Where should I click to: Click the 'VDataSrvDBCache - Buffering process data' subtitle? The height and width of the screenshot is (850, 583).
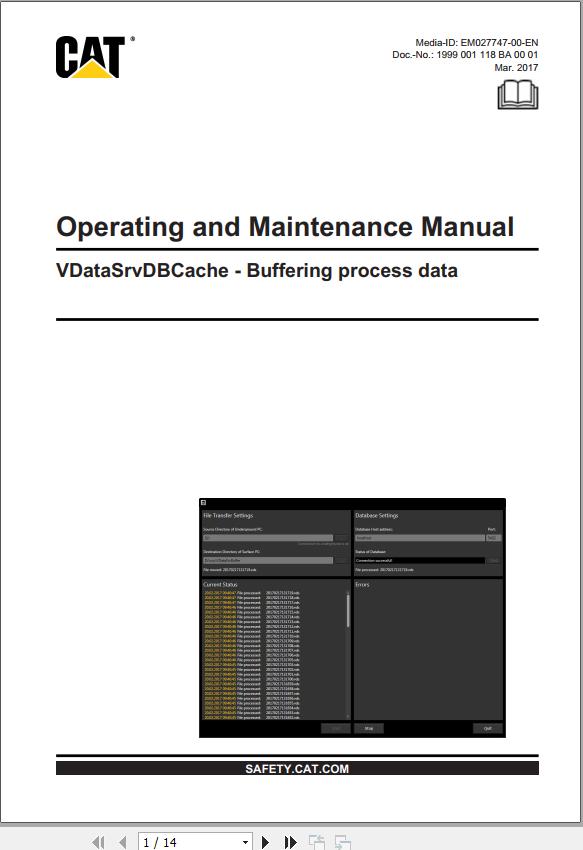point(257,270)
